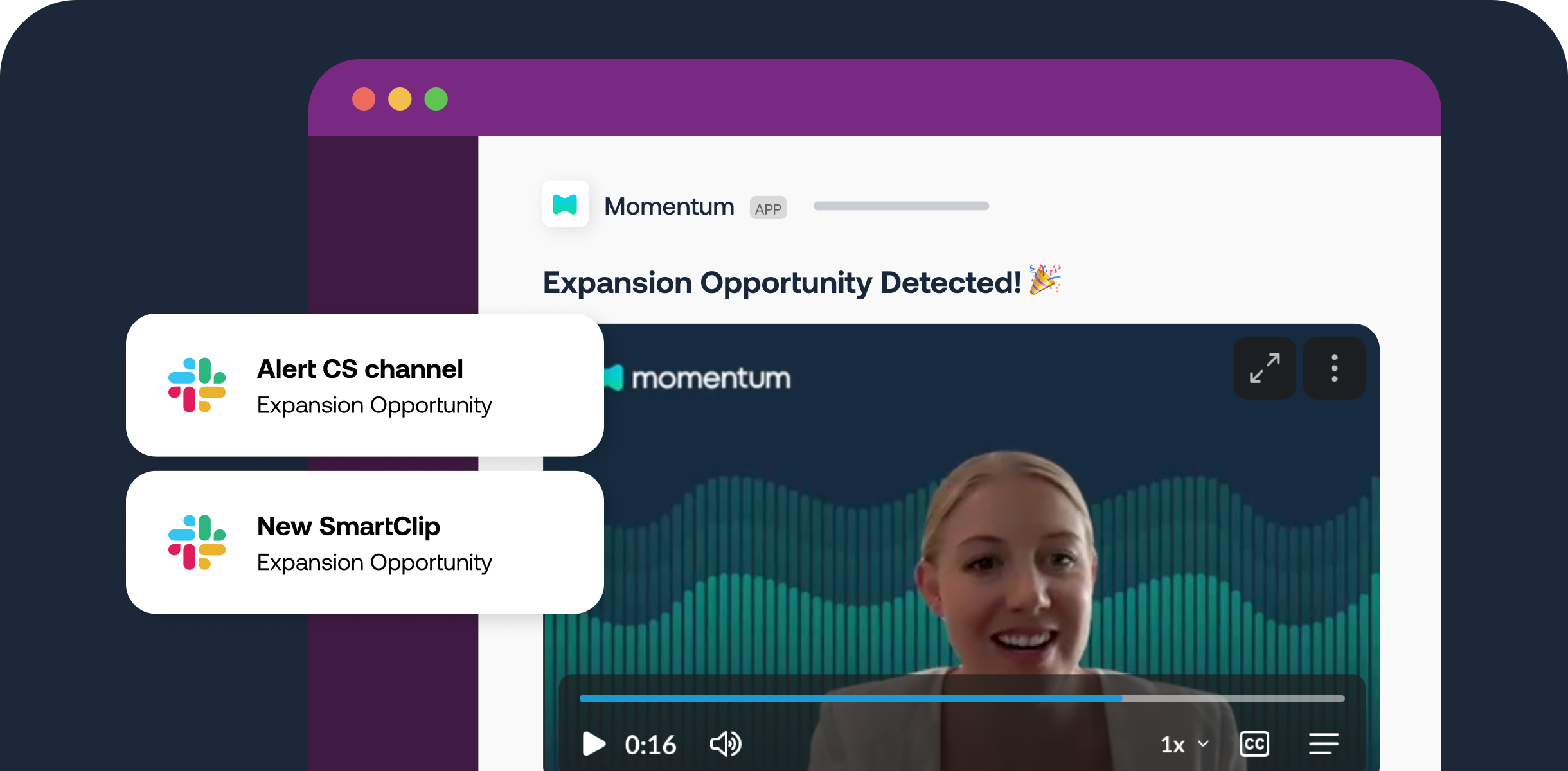Maximize the window with the green button
This screenshot has height=771, width=1568.
click(x=436, y=99)
